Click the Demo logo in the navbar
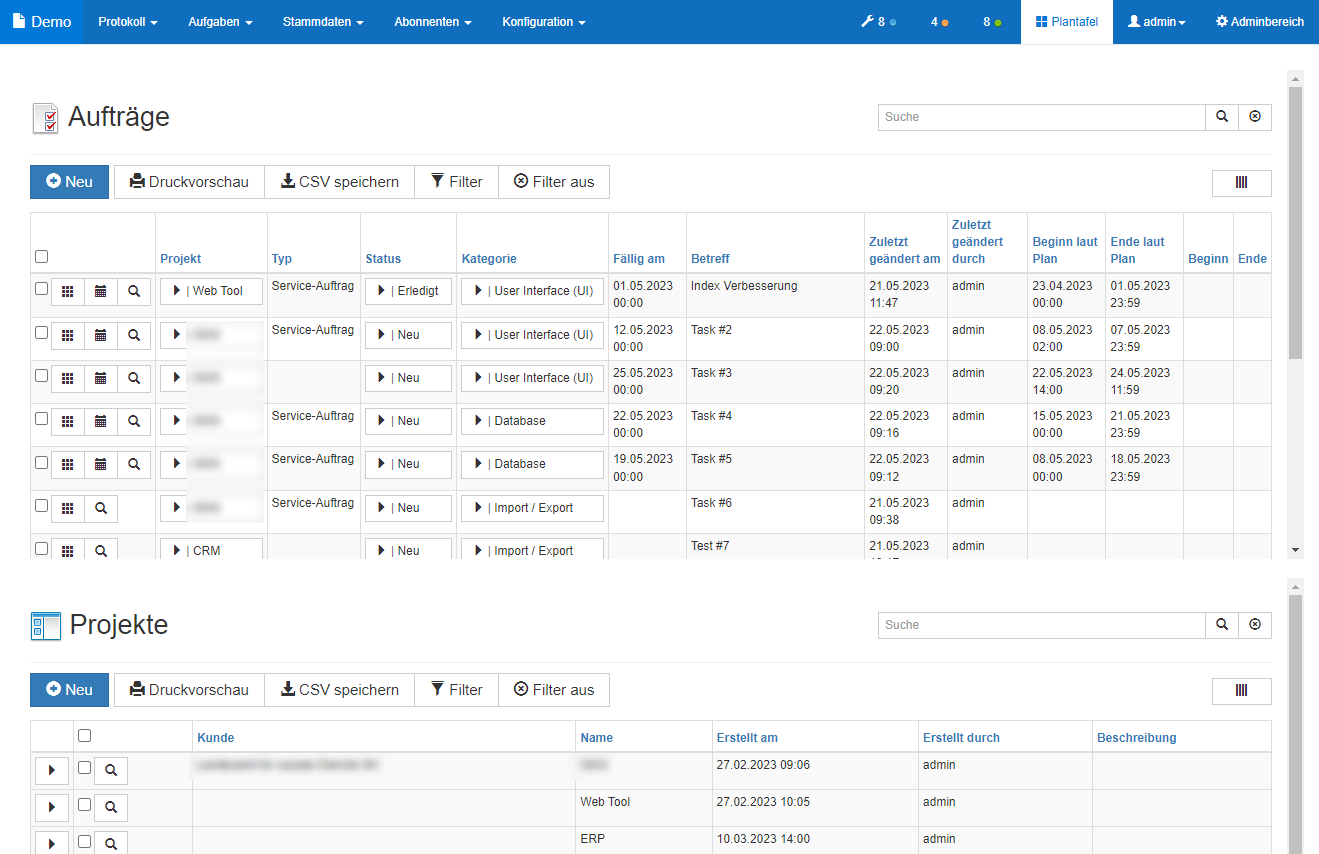Image resolution: width=1319 pixels, height=854 pixels. pyautogui.click(x=42, y=21)
